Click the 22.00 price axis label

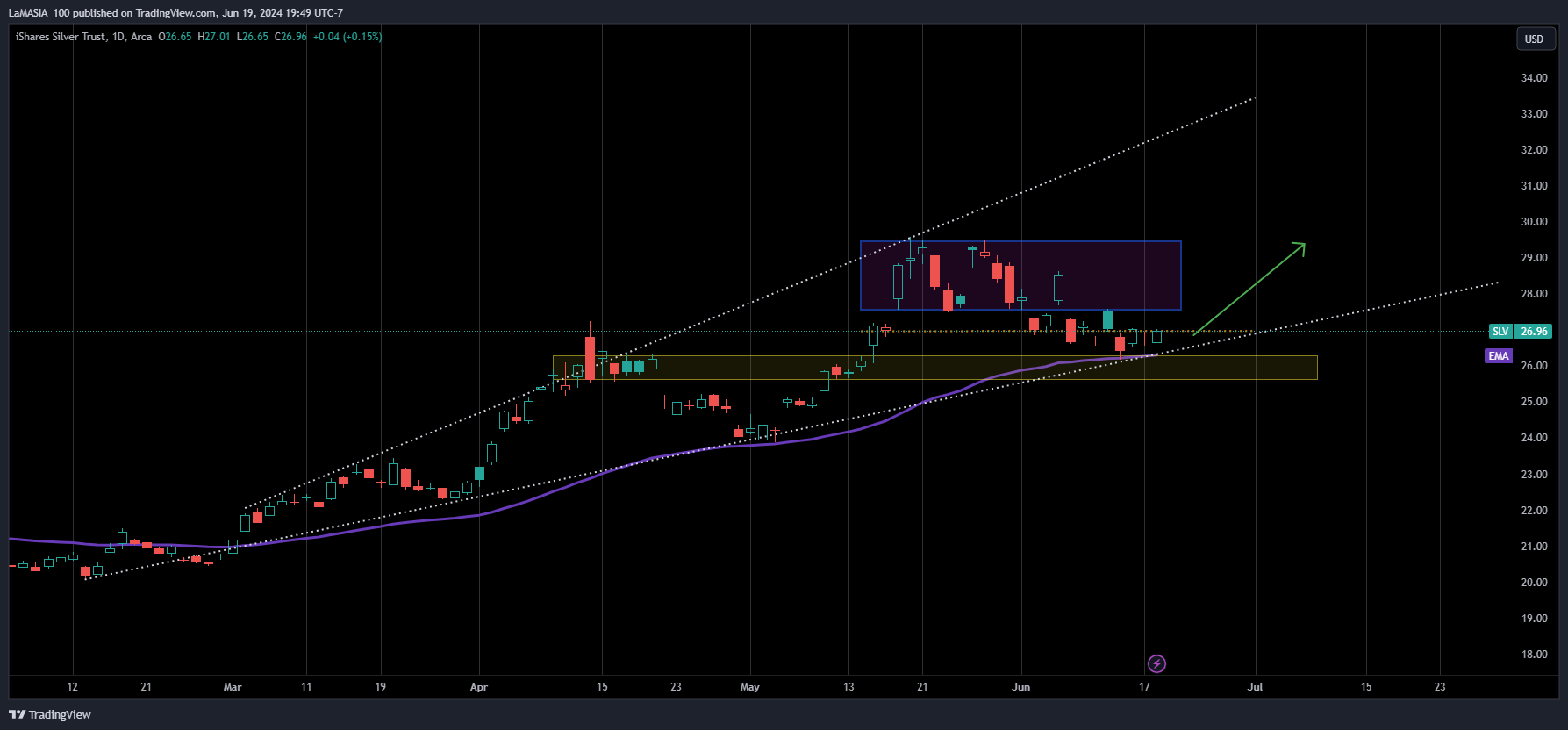1534,511
